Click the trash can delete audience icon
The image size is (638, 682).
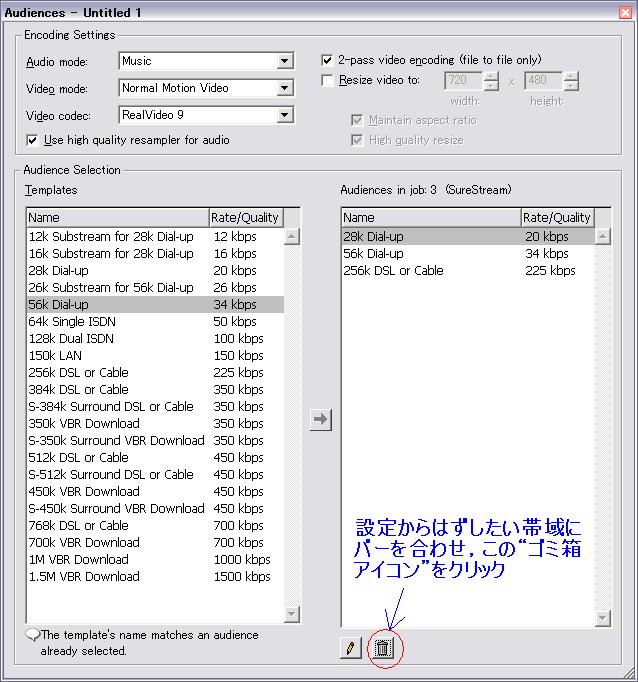[x=383, y=648]
